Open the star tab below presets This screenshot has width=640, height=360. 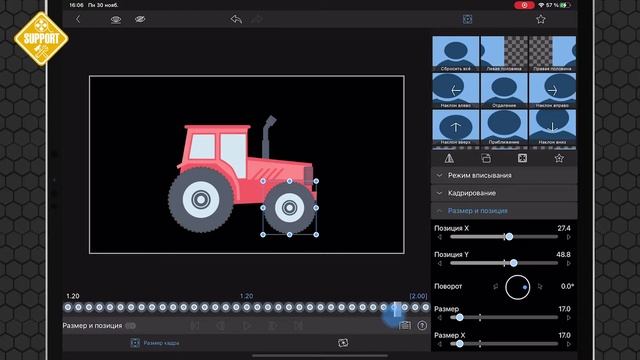point(559,158)
